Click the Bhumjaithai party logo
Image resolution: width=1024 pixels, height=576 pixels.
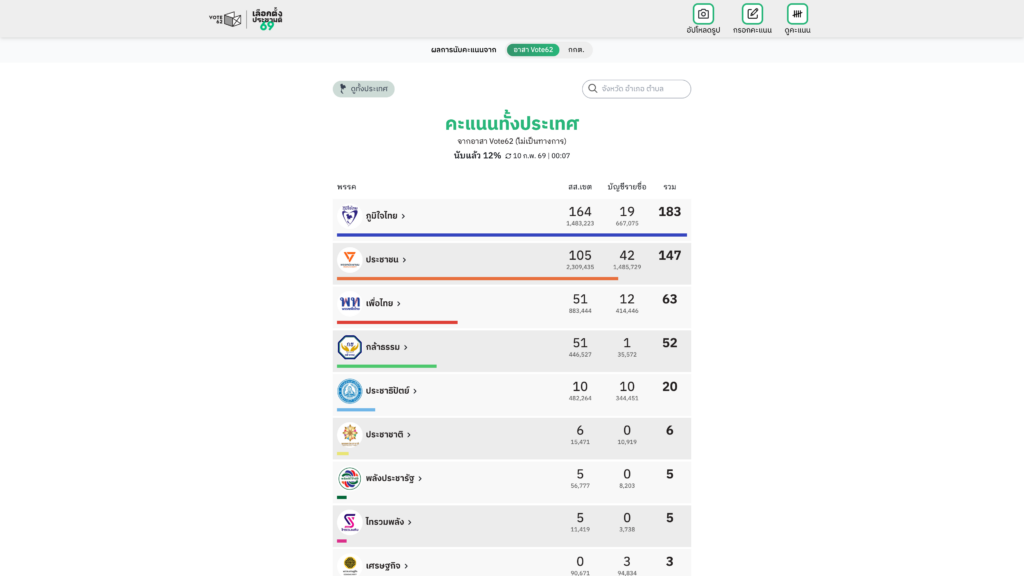349,215
